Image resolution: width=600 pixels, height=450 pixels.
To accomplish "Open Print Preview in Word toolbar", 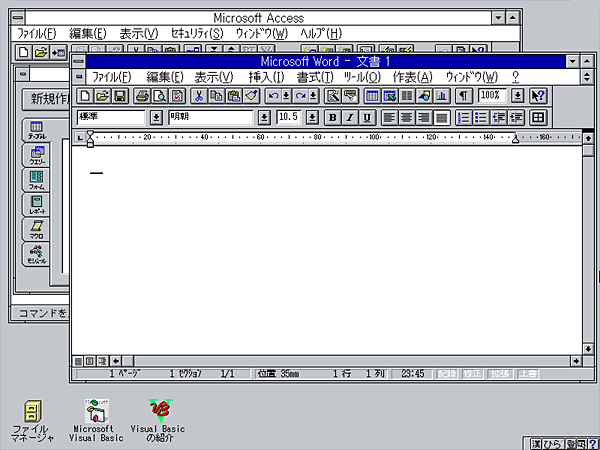I will (160, 96).
